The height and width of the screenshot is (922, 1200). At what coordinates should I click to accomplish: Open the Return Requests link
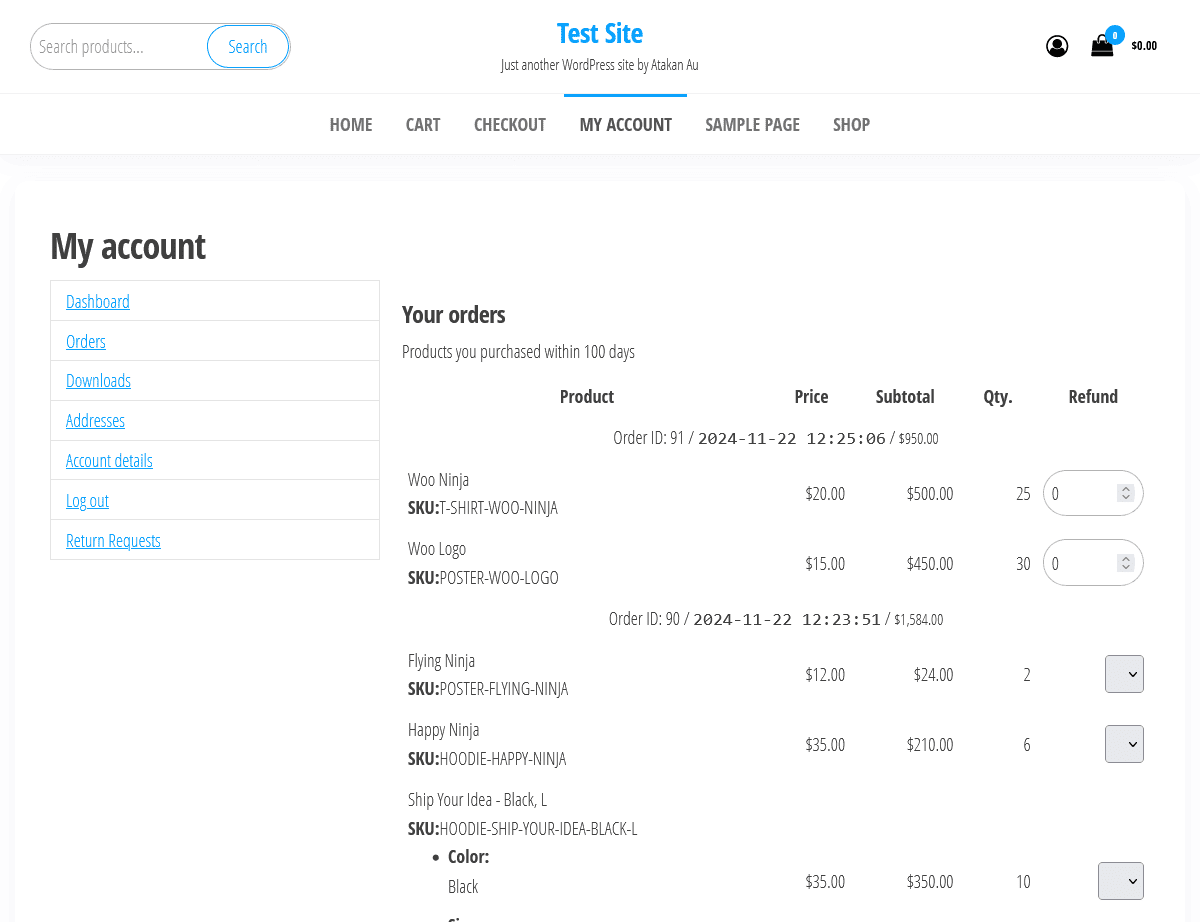113,540
